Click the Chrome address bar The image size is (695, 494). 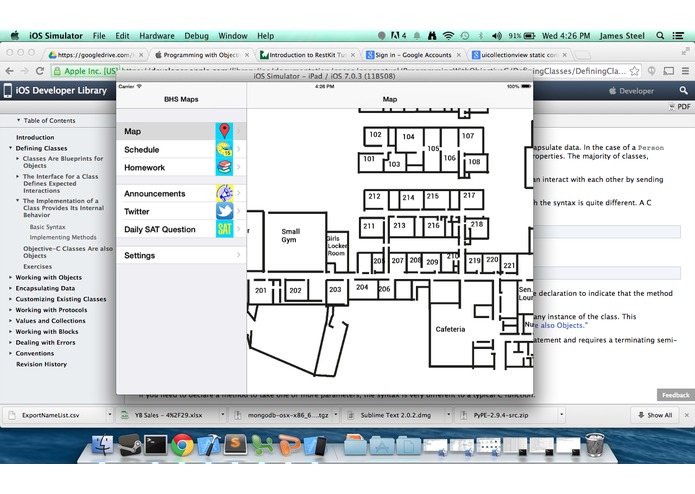pyautogui.click(x=346, y=71)
